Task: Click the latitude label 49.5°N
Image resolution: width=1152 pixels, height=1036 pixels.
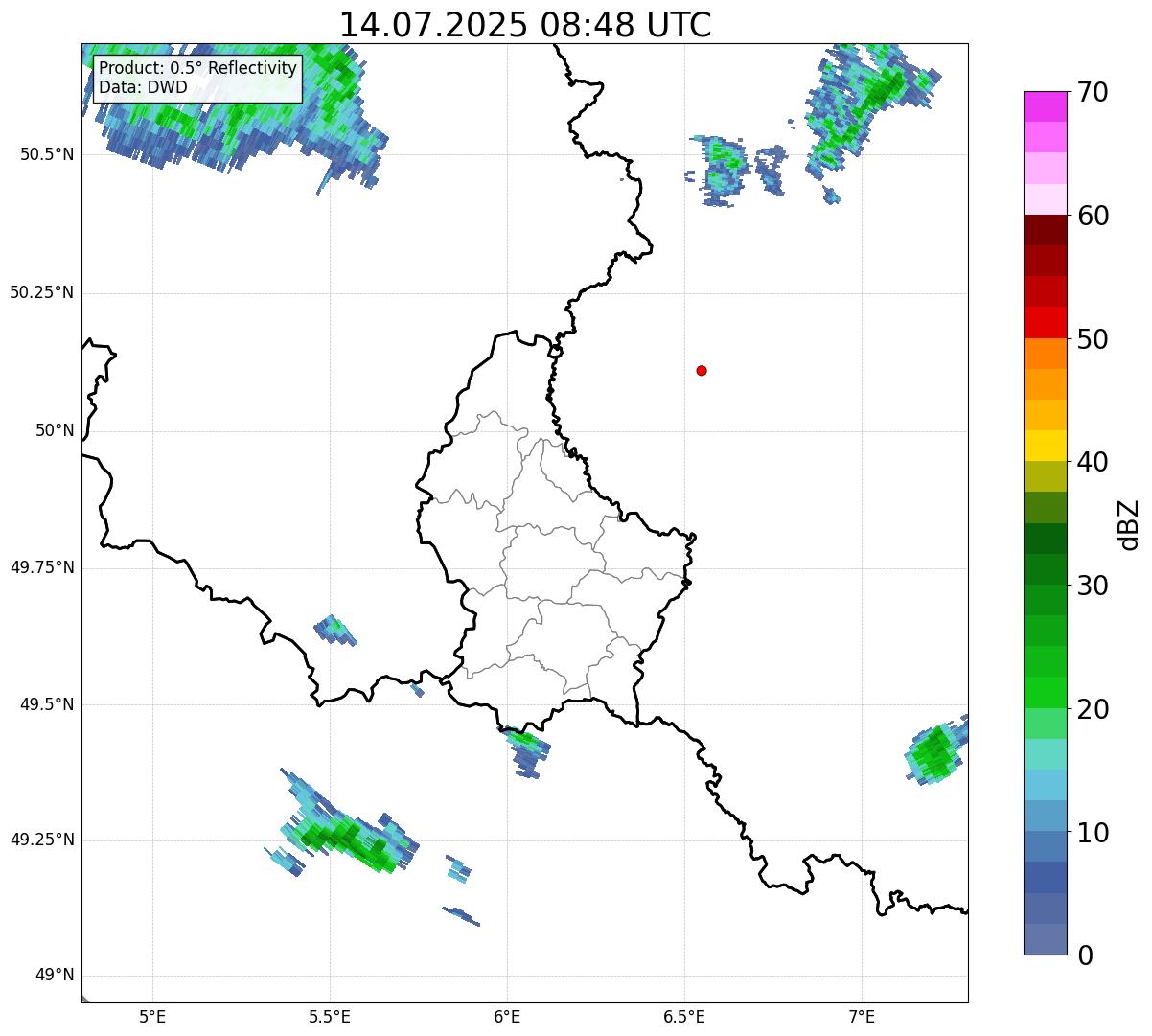Action: 46,704
